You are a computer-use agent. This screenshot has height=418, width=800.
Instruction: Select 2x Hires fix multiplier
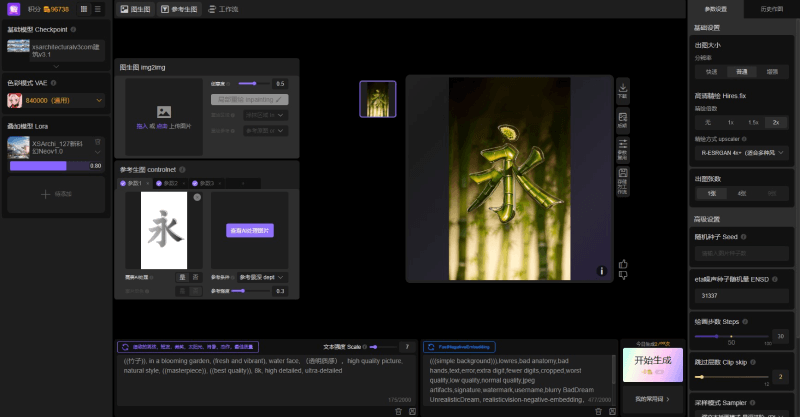click(x=775, y=121)
